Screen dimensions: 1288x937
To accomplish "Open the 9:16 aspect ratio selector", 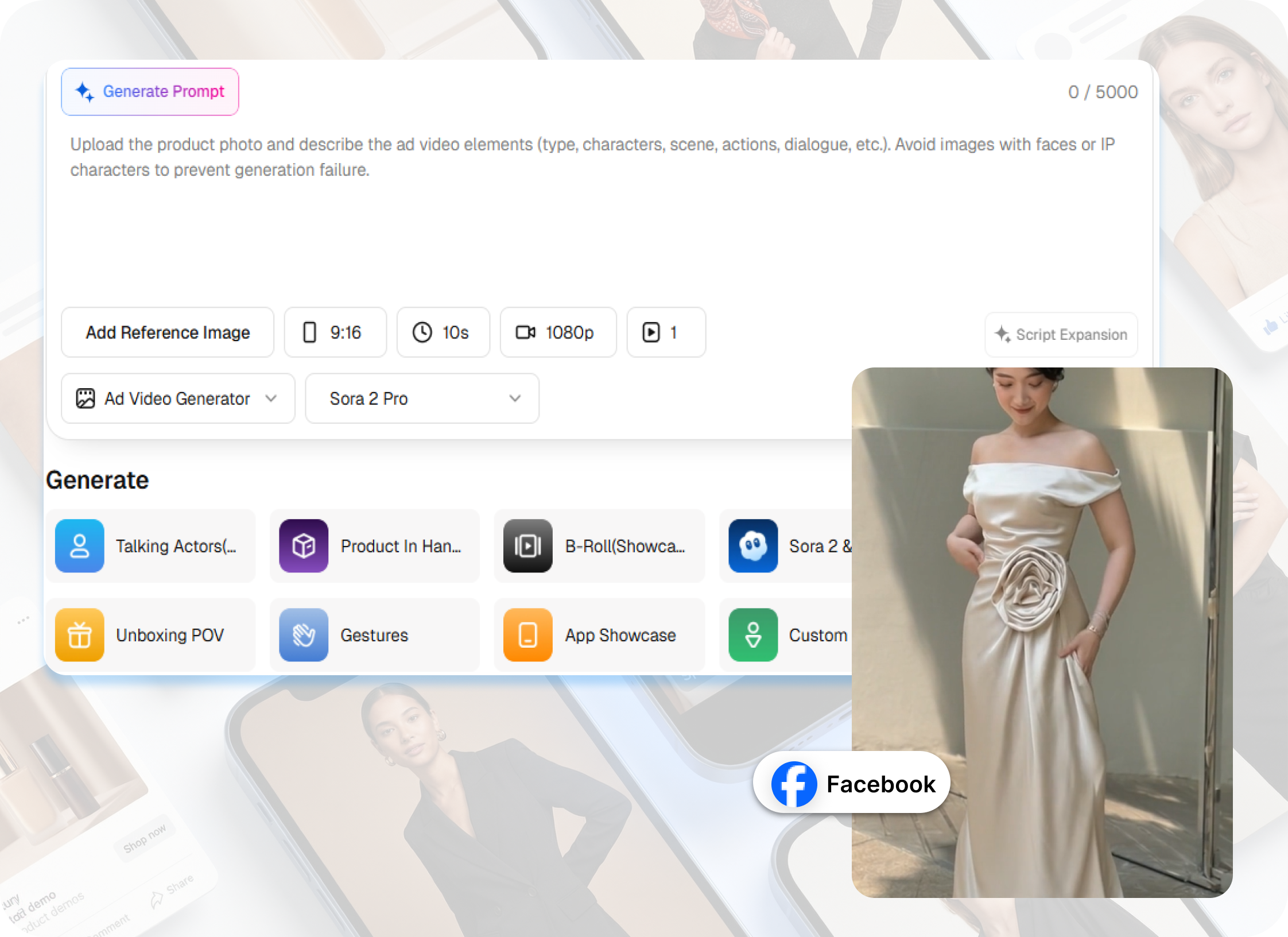I will 335,332.
